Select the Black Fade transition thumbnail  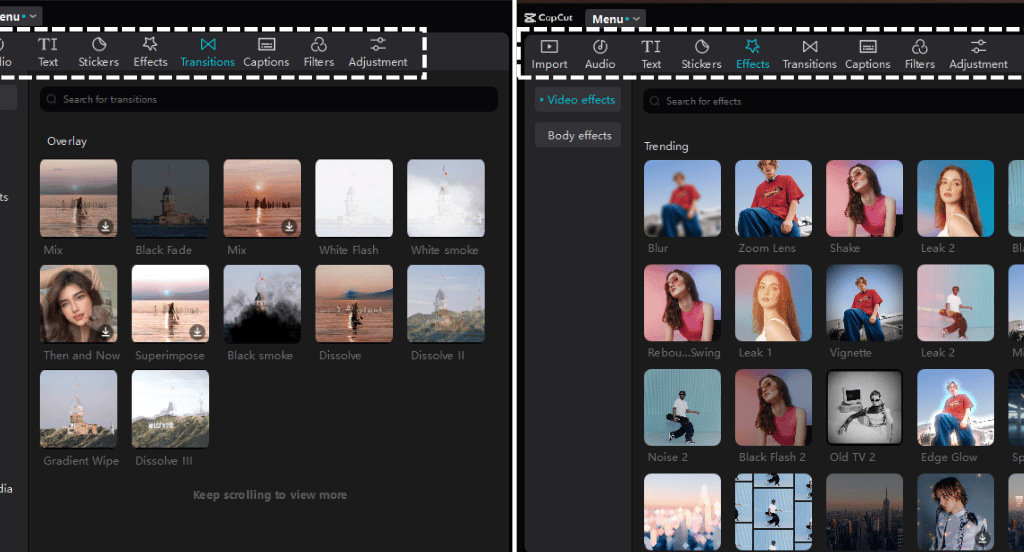[x=170, y=198]
